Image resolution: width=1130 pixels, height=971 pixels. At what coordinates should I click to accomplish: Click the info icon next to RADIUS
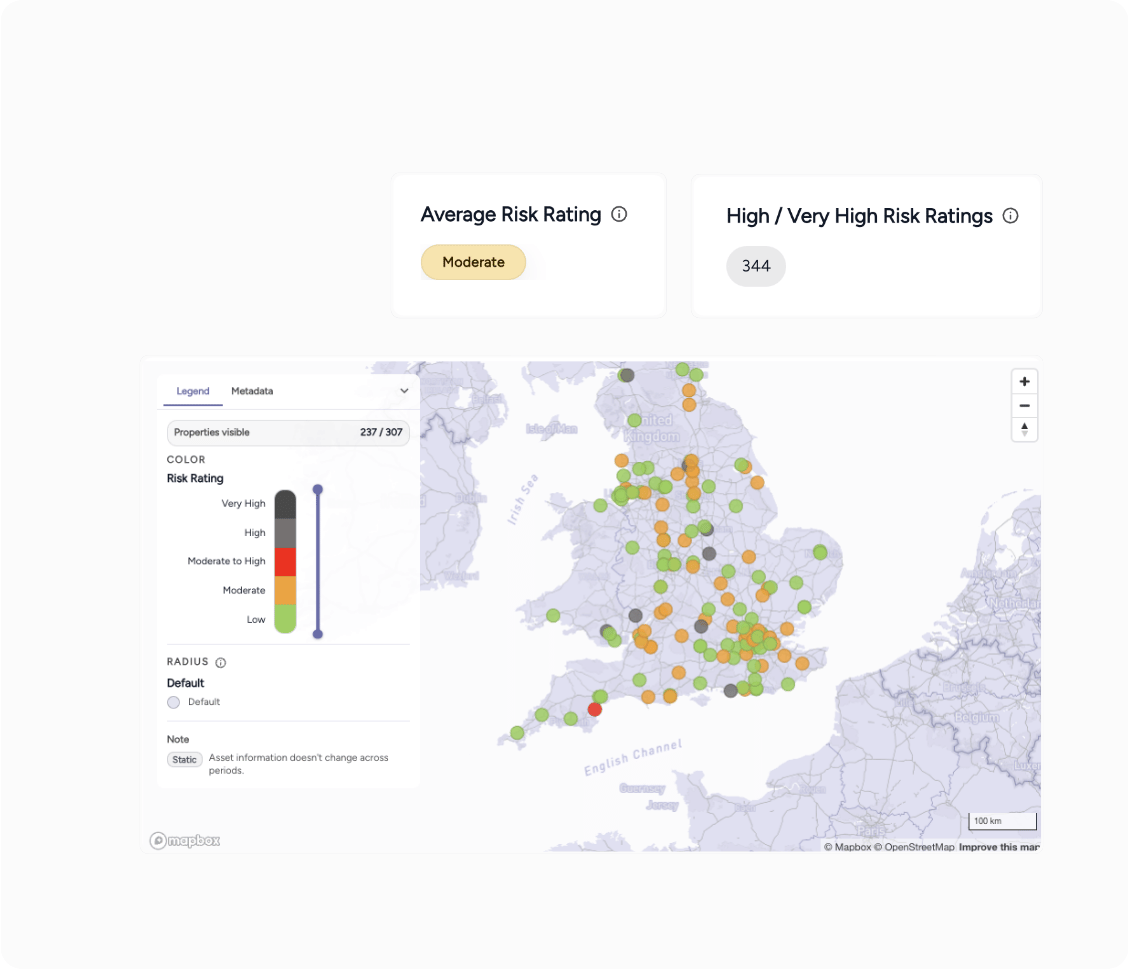[x=221, y=662]
